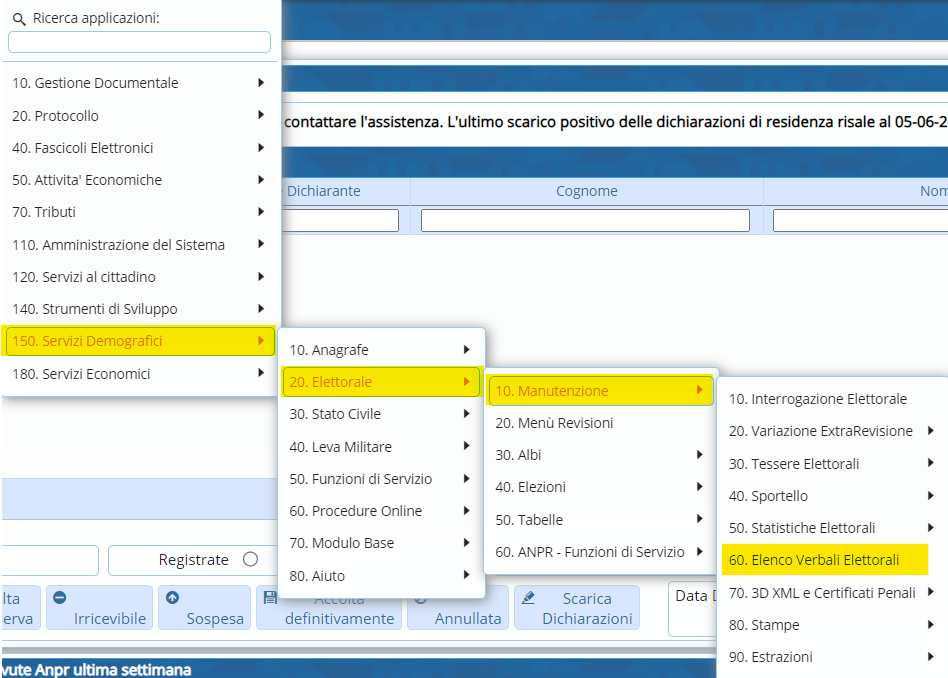
Task: Expand the Variazione ExtraRevisione submenu arrow
Action: point(931,431)
